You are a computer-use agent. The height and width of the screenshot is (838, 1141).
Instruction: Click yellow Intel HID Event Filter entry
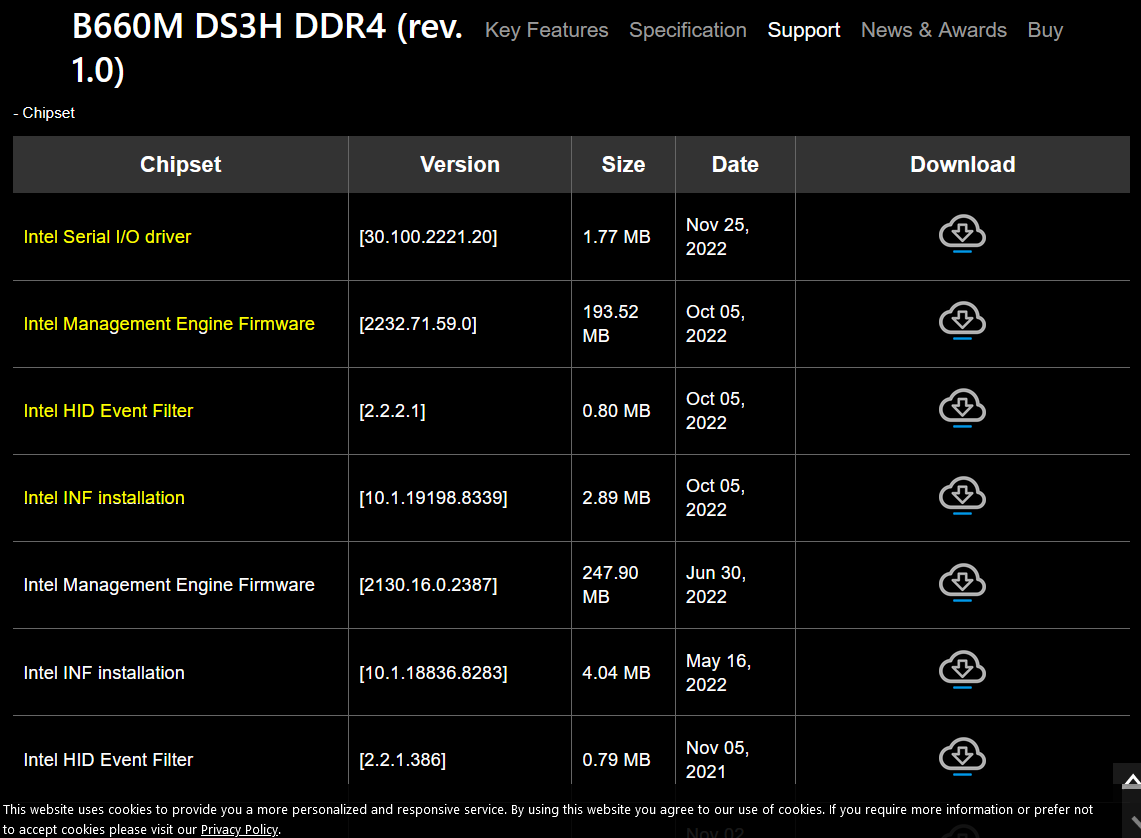click(x=108, y=411)
